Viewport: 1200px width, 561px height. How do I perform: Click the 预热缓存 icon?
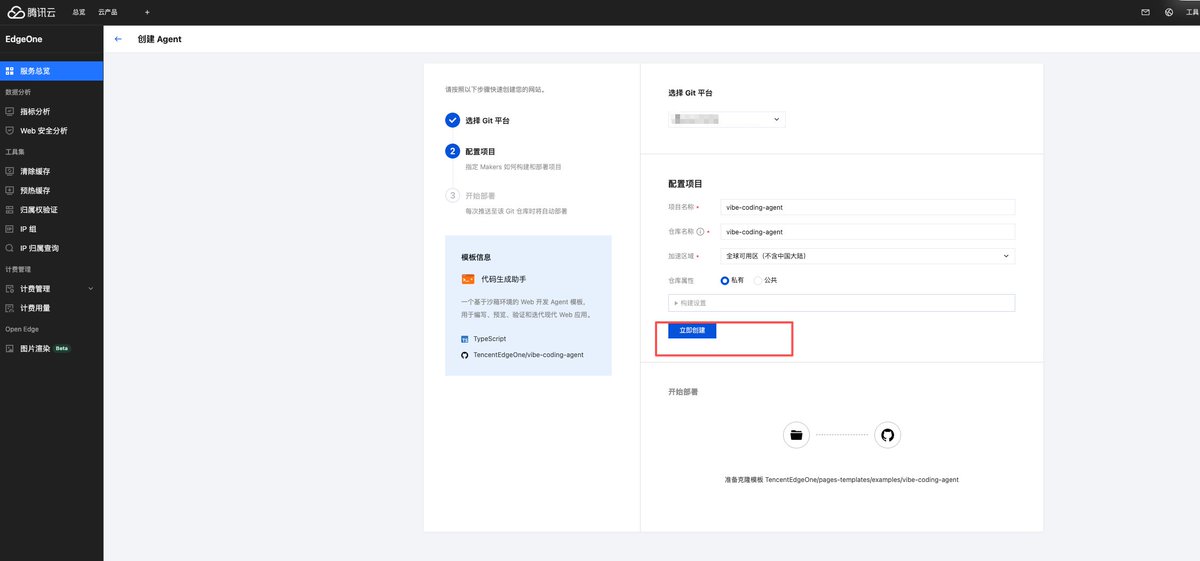tap(10, 190)
